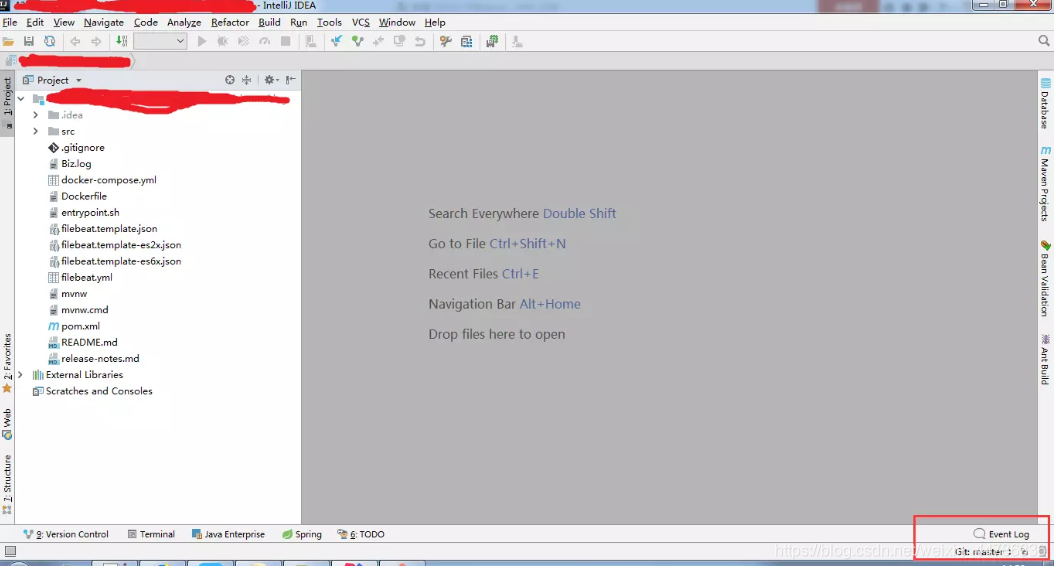Navigate forward with the right arrow icon
The height and width of the screenshot is (569, 1056).
click(96, 42)
